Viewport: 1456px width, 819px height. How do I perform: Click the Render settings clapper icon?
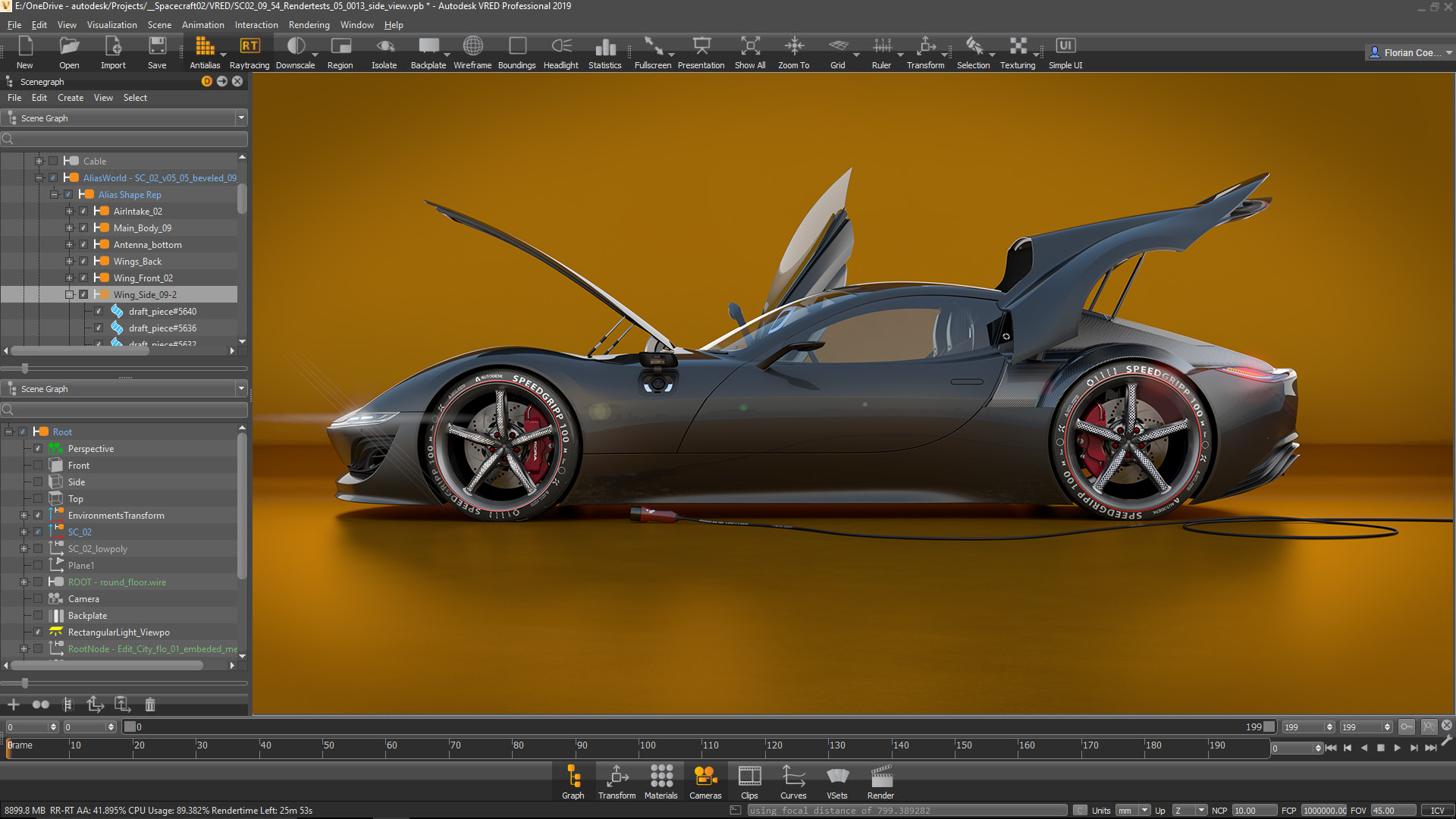[880, 777]
